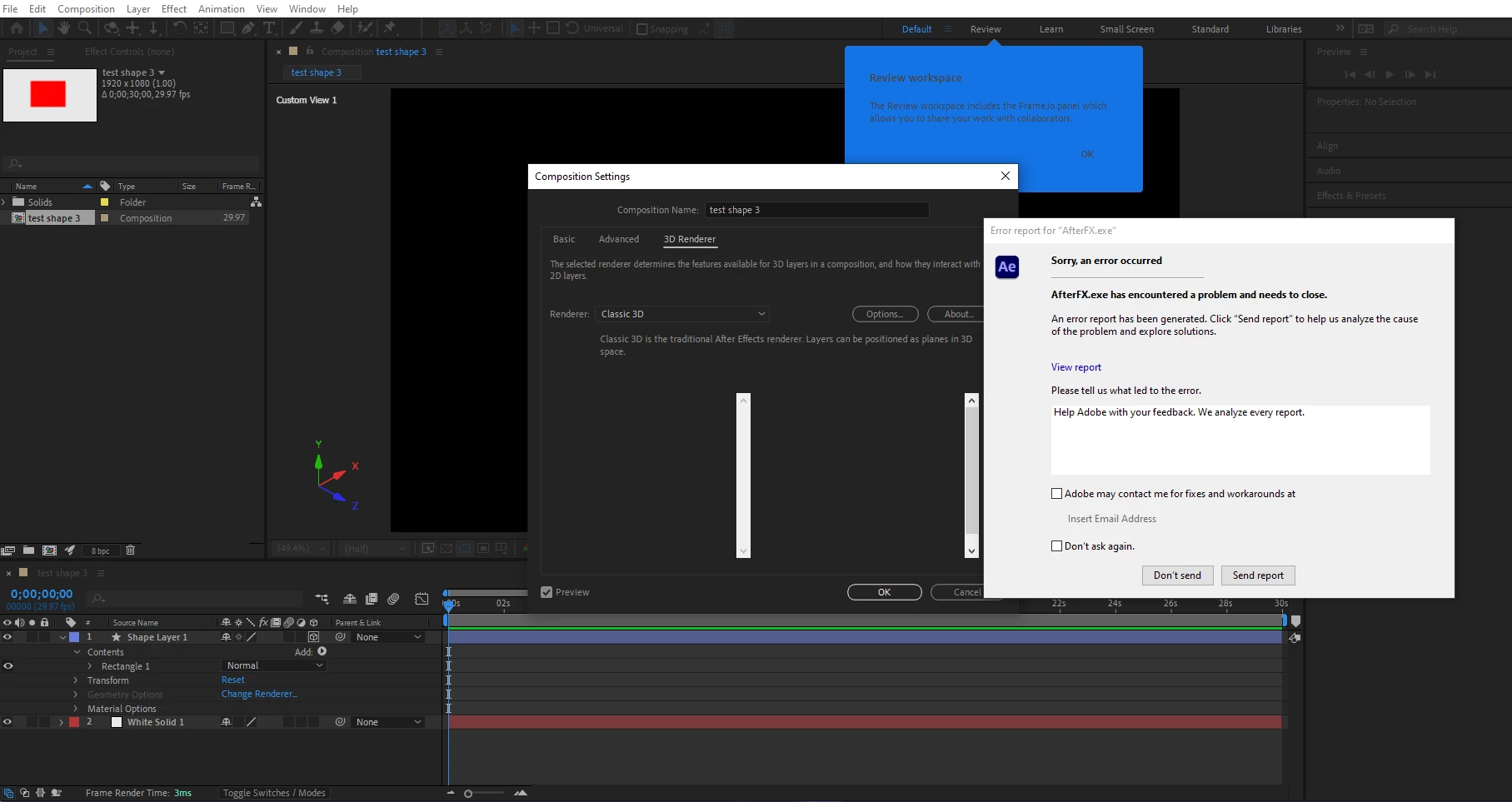Open the Graph Editor

coord(422,599)
